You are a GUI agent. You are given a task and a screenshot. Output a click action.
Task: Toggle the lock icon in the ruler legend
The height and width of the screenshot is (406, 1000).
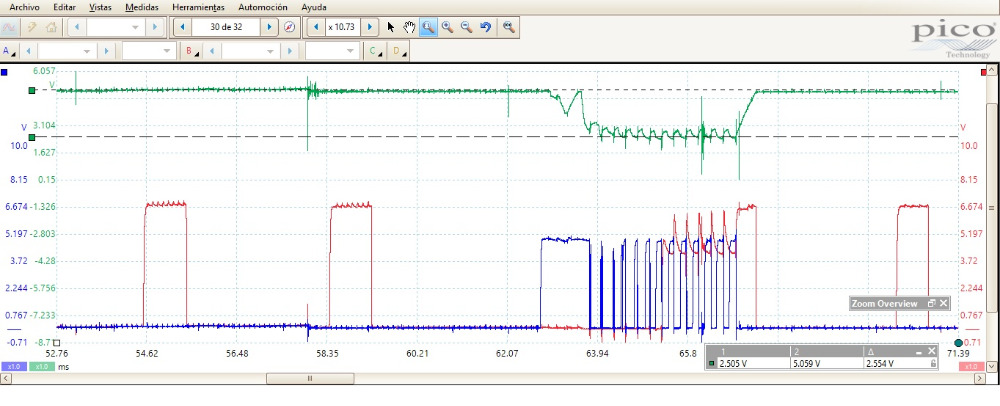coord(933,364)
